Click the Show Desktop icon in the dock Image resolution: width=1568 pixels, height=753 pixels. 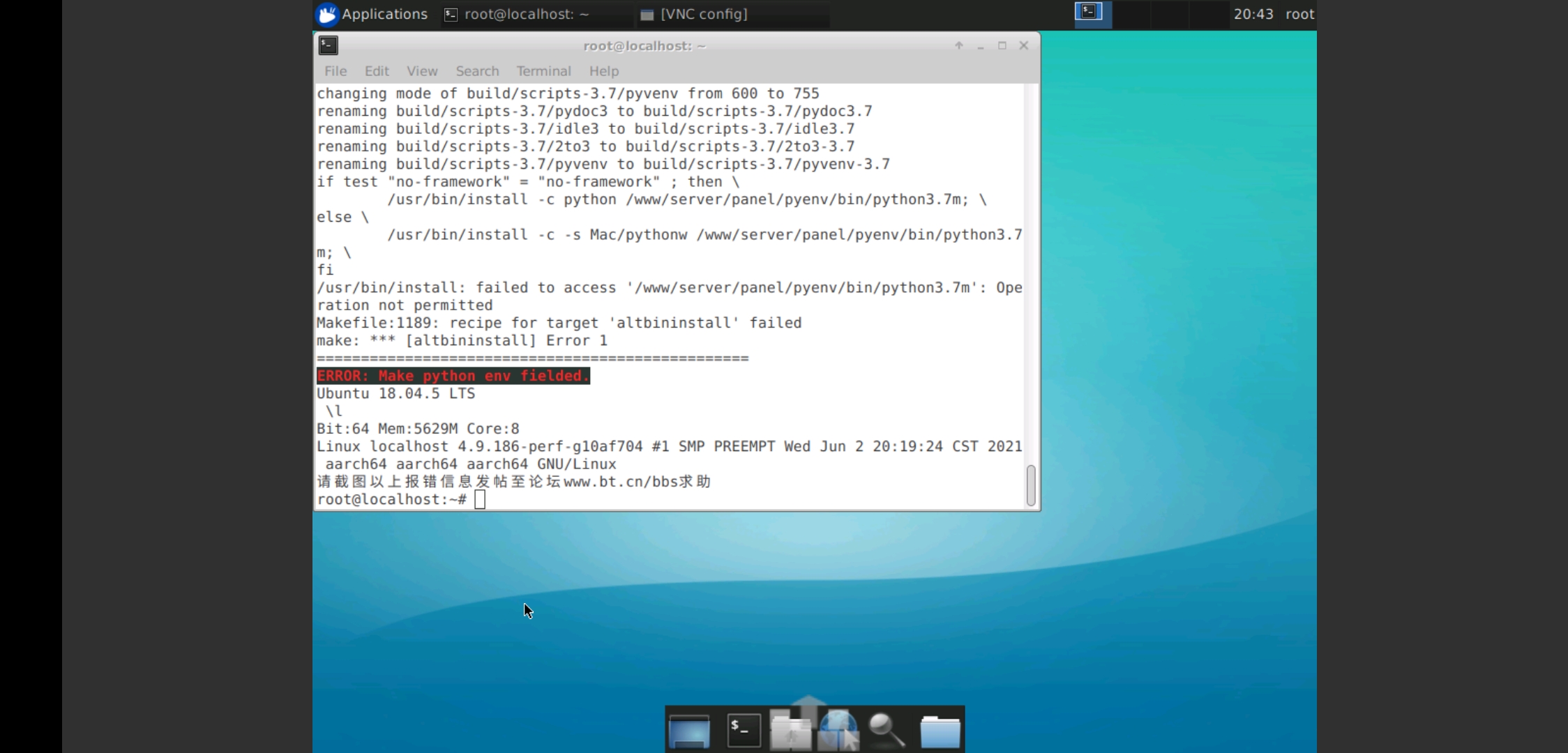689,731
